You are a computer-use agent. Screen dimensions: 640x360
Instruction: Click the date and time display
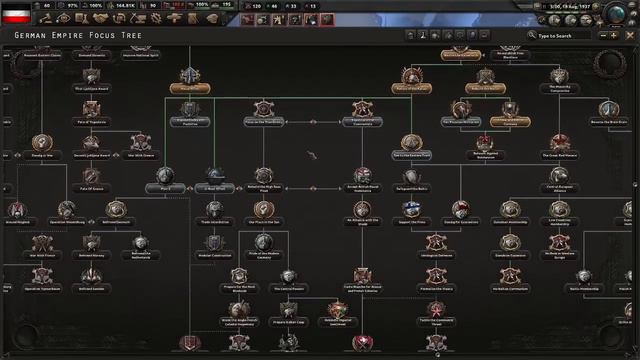click(x=570, y=7)
